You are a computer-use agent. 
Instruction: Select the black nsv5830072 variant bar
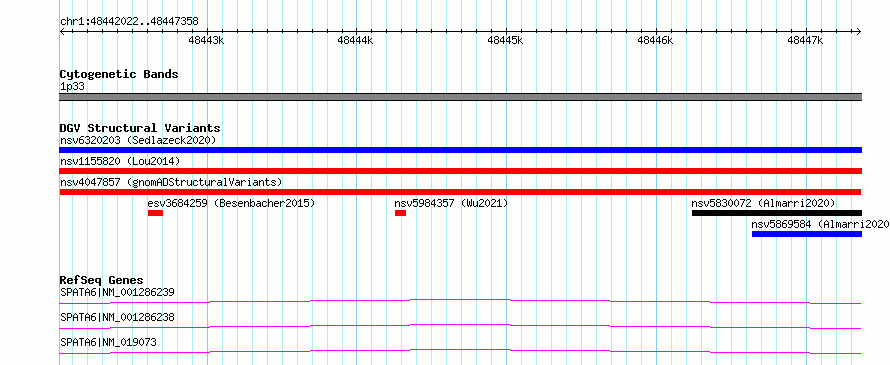[776, 213]
